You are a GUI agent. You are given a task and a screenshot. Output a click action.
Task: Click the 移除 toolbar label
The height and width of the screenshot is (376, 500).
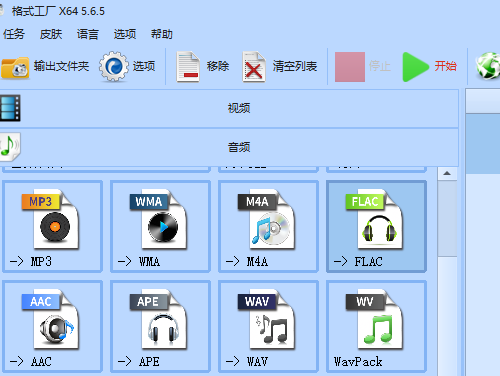point(218,66)
